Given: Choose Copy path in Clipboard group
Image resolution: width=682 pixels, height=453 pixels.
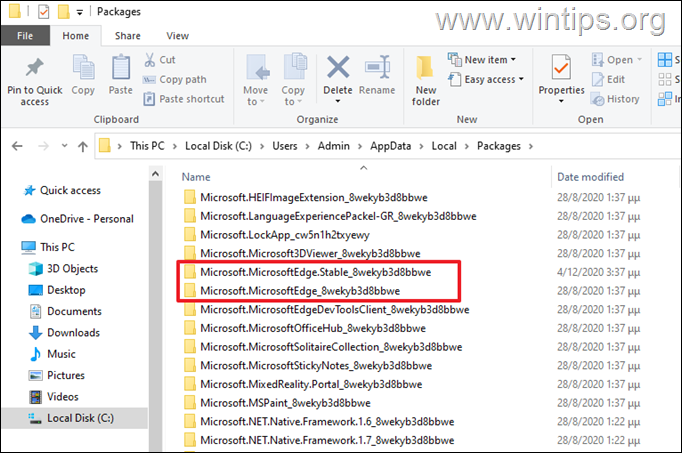Looking at the screenshot, I should [x=174, y=80].
